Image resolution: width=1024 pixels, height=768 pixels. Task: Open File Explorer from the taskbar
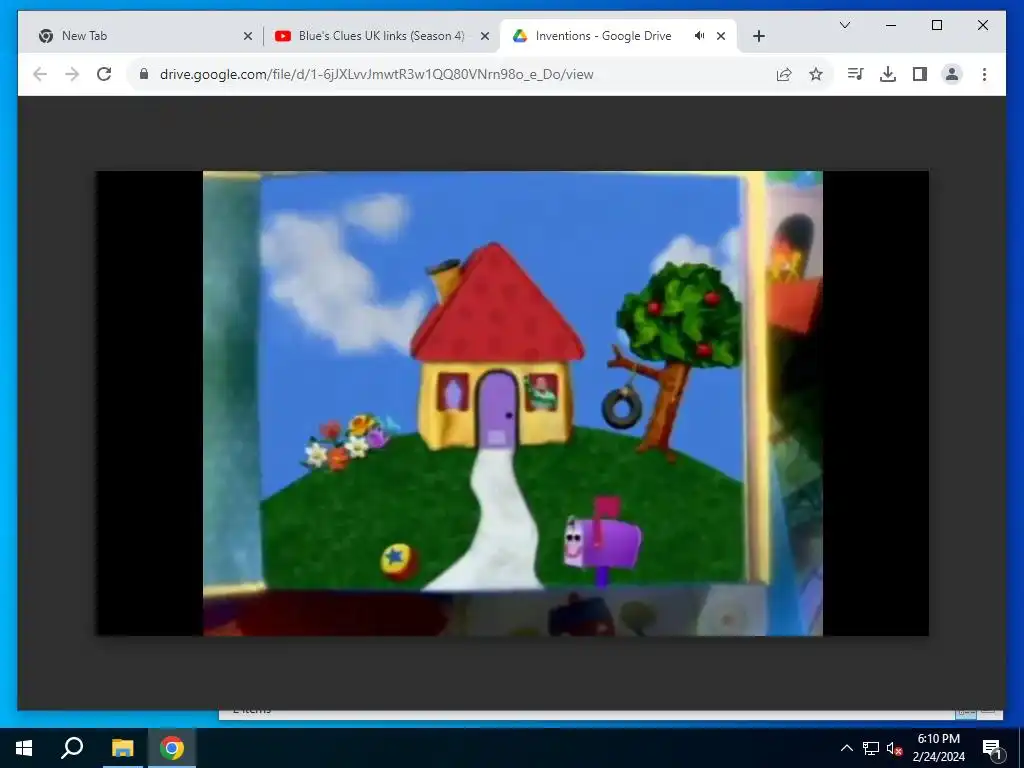(122, 748)
